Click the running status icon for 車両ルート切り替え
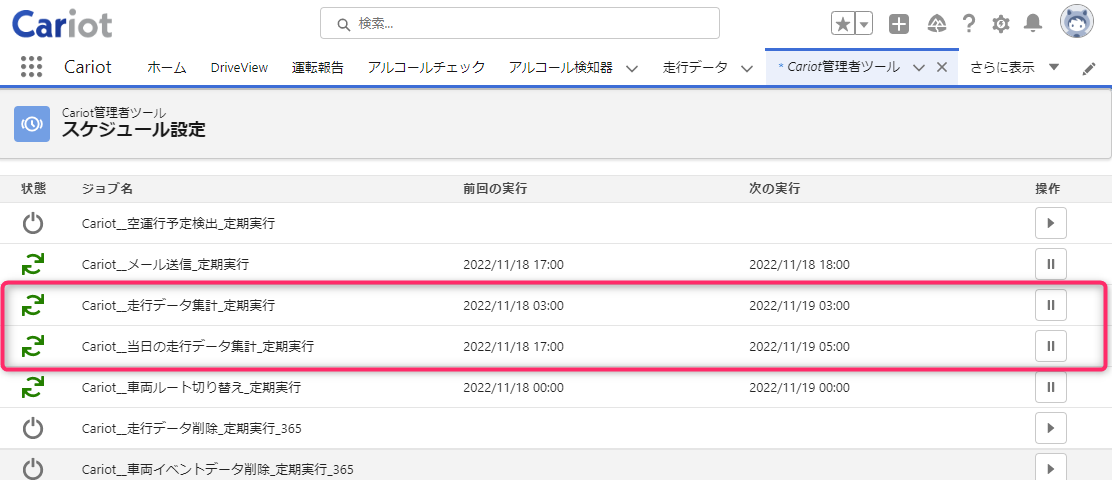1112x480 pixels. (33, 387)
